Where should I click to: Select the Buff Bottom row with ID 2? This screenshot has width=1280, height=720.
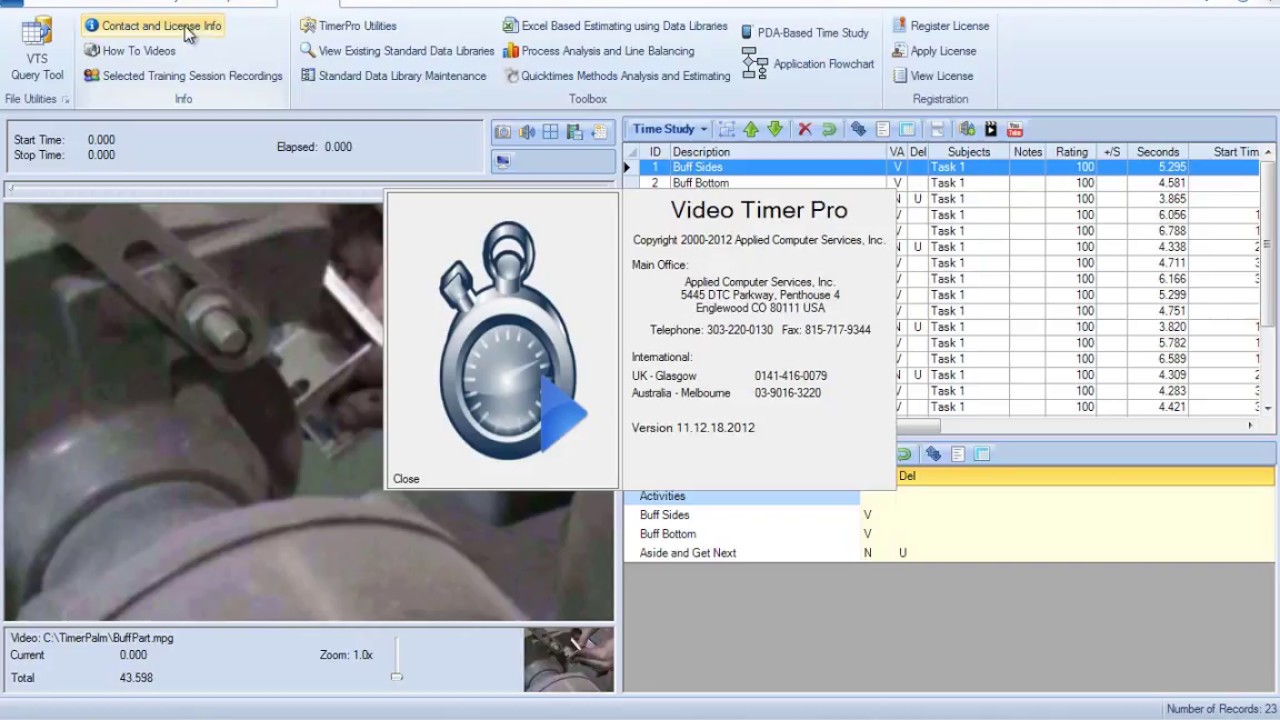coord(941,183)
